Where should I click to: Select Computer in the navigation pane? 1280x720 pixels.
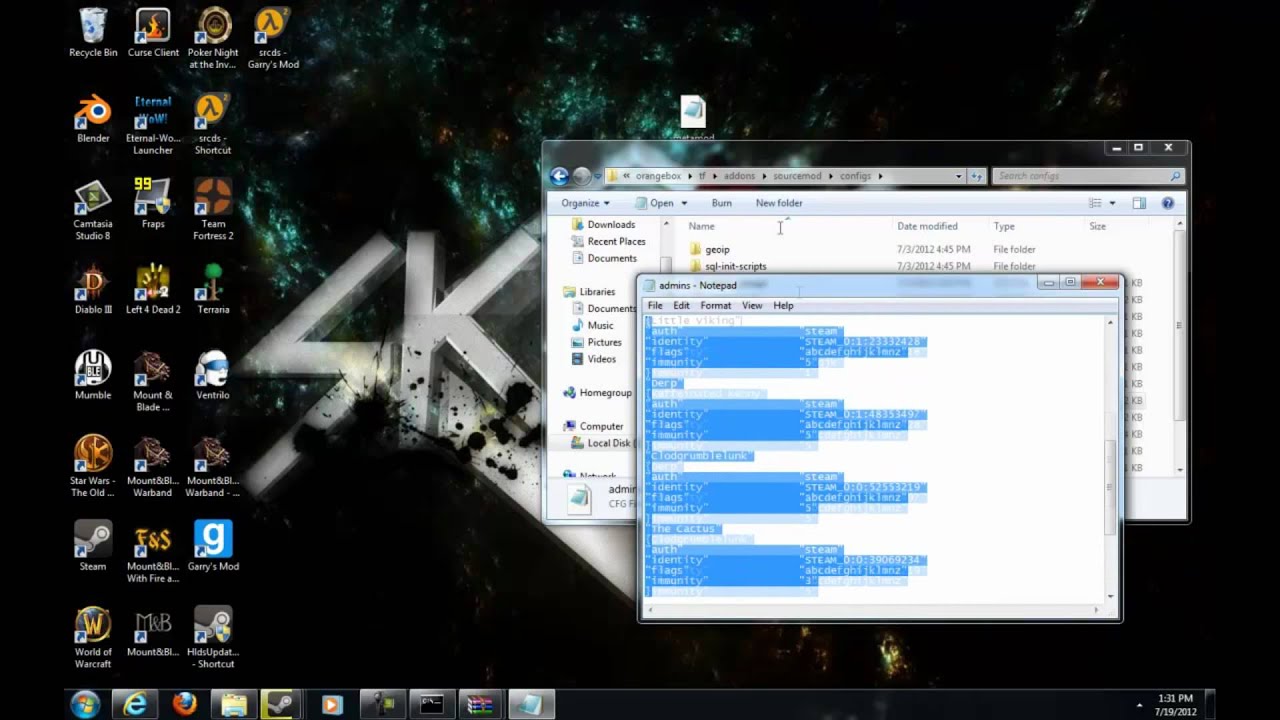[x=601, y=426]
